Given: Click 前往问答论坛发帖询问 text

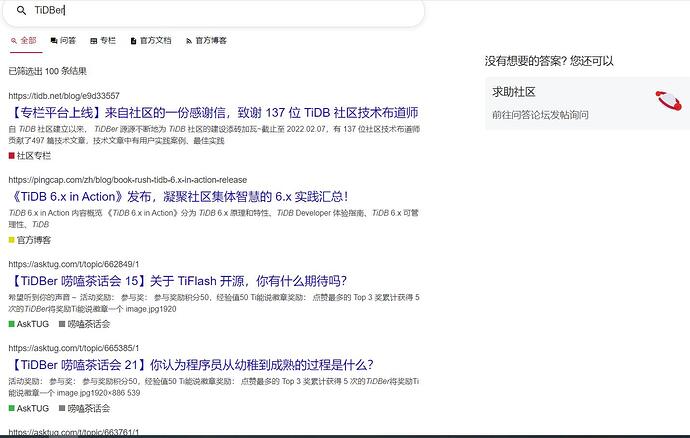Looking at the screenshot, I should pyautogui.click(x=540, y=115).
